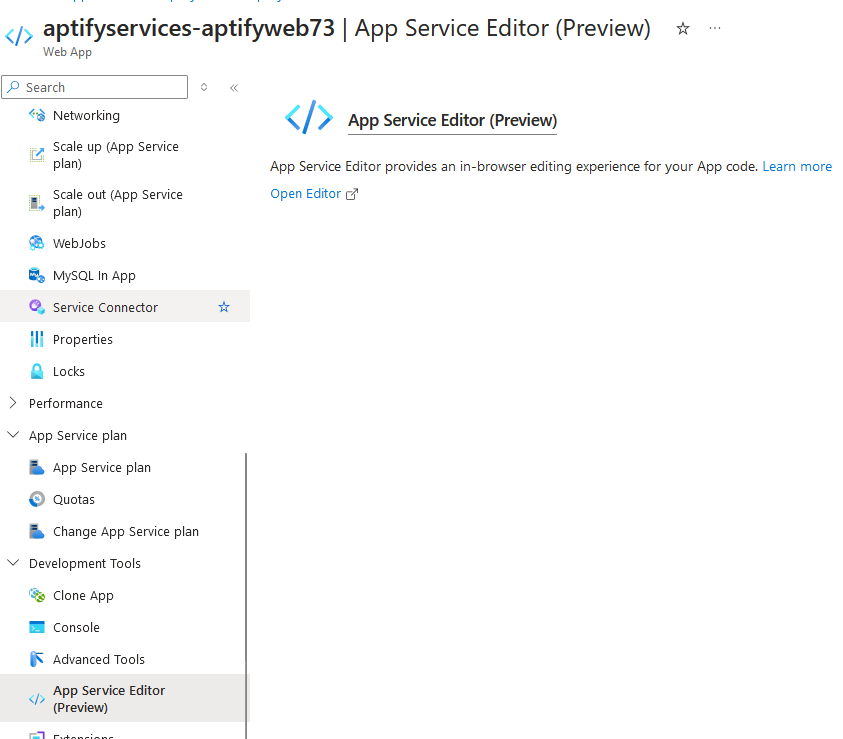Click the Quotas icon

[x=37, y=499]
